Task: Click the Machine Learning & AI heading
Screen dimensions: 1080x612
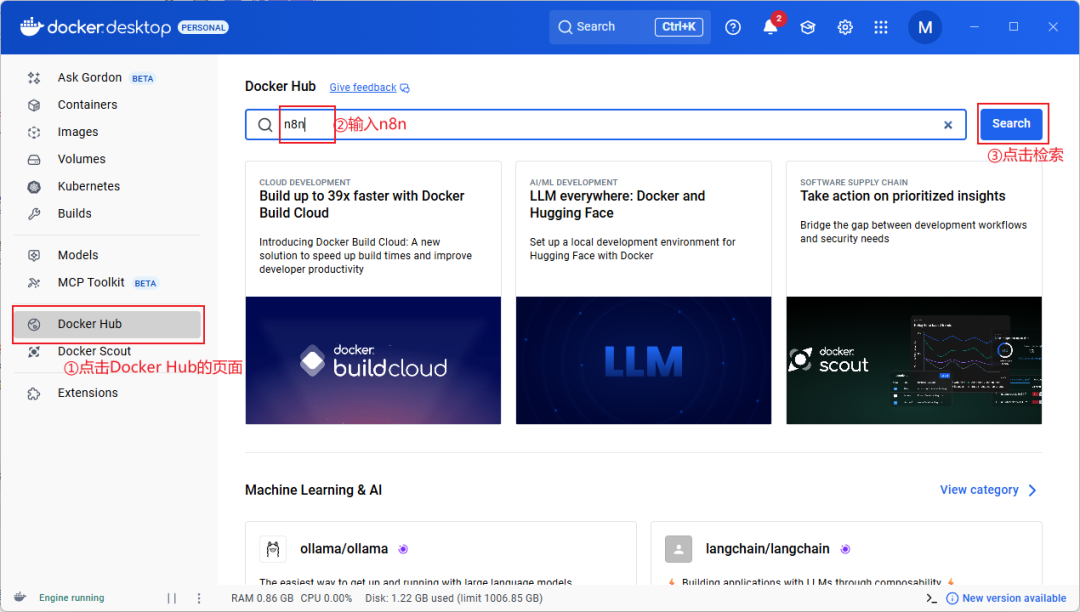Action: coord(313,490)
